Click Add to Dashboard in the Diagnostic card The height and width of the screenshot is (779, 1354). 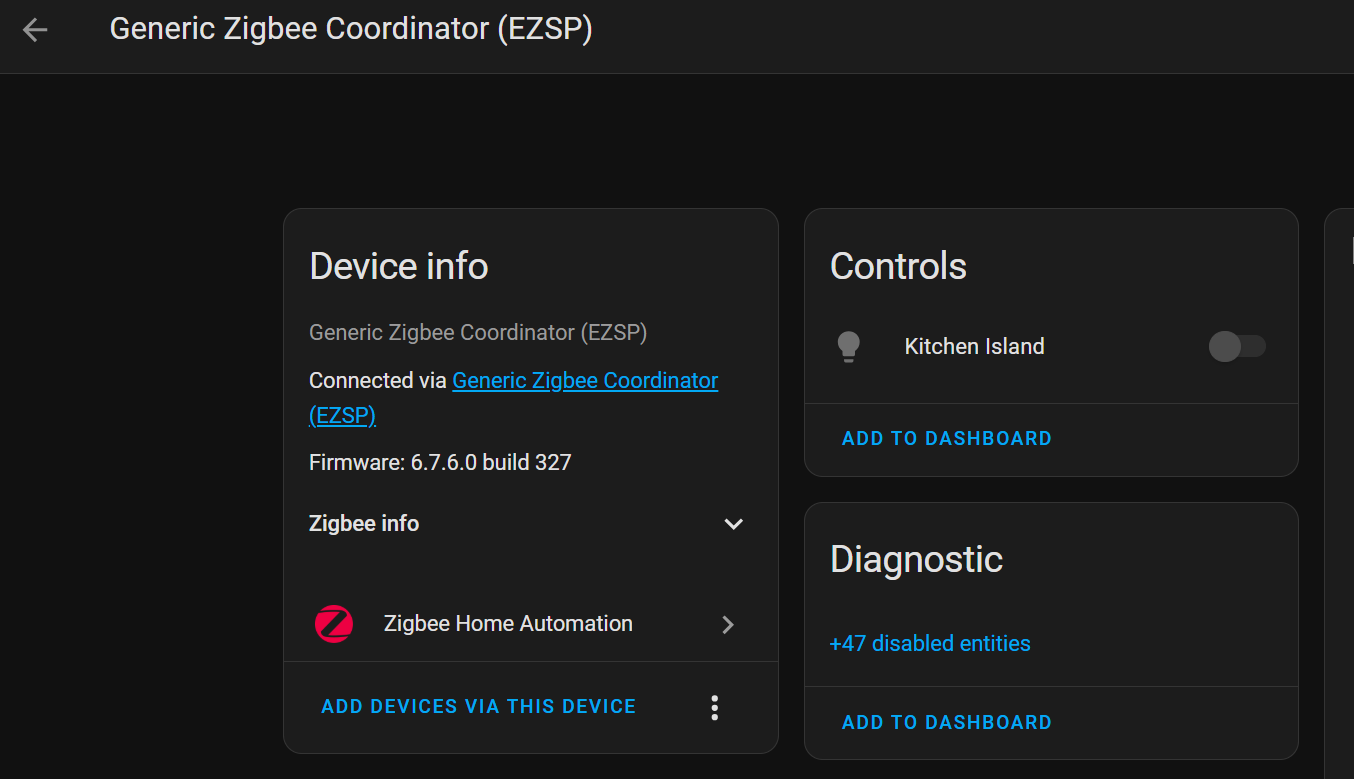(x=946, y=723)
